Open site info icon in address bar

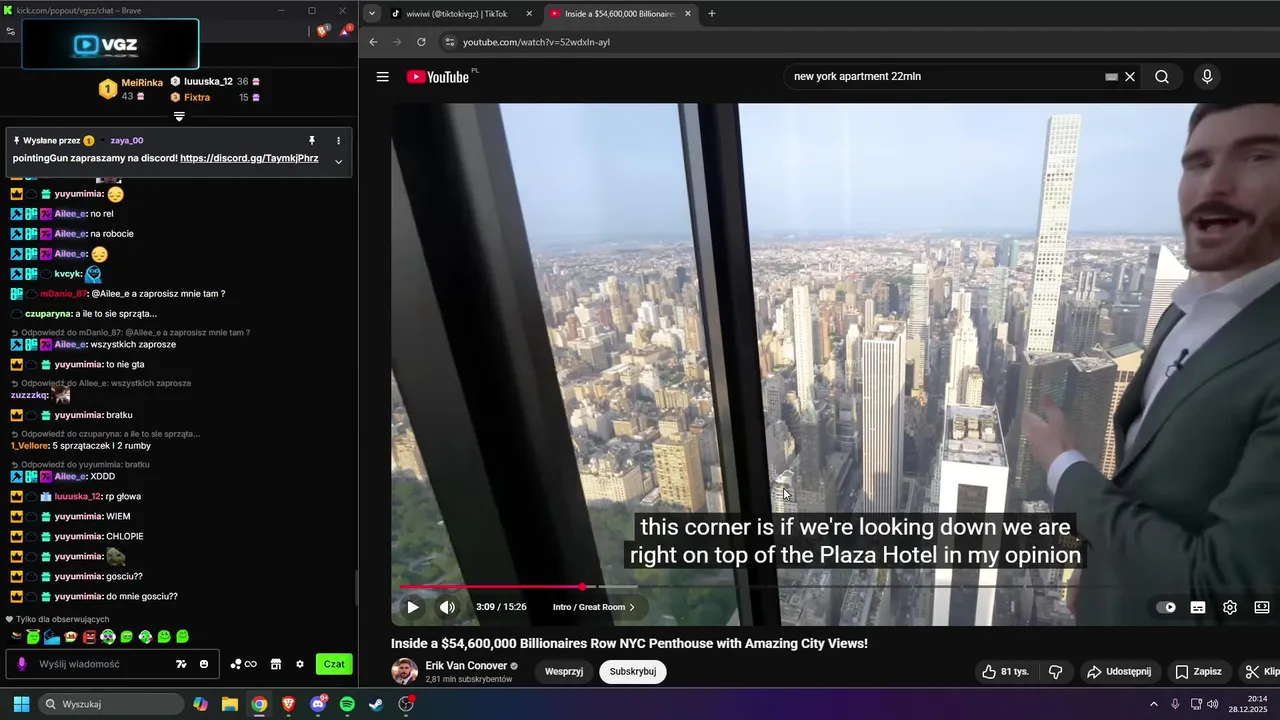click(x=450, y=42)
